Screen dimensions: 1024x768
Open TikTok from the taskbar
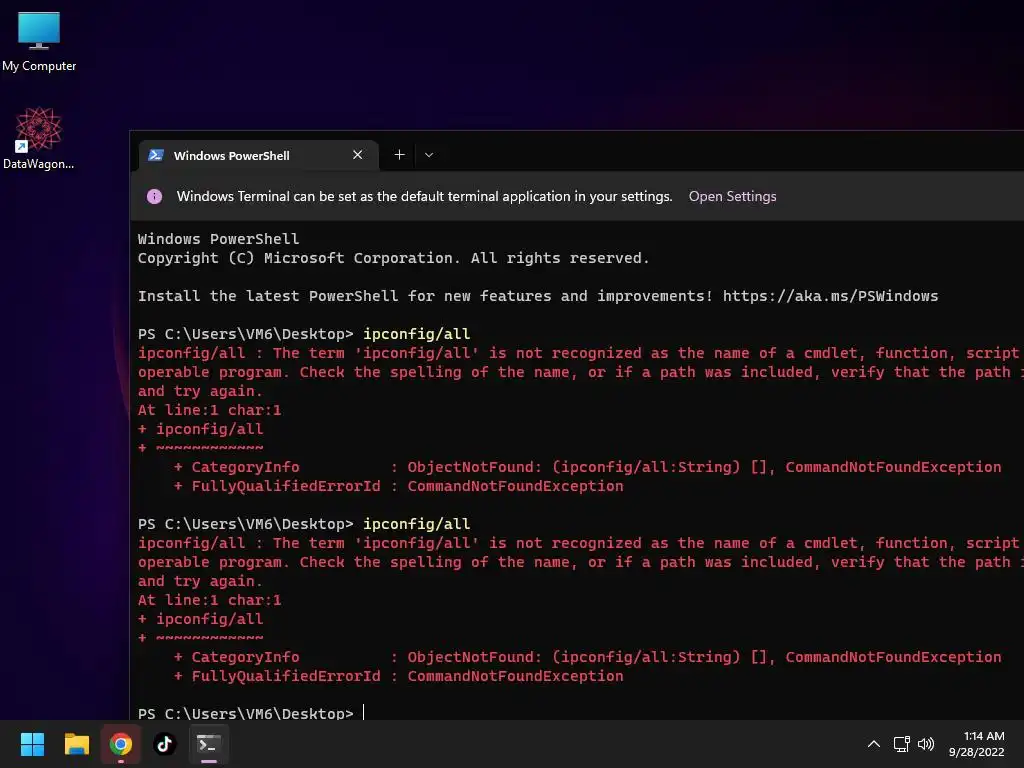coord(165,744)
